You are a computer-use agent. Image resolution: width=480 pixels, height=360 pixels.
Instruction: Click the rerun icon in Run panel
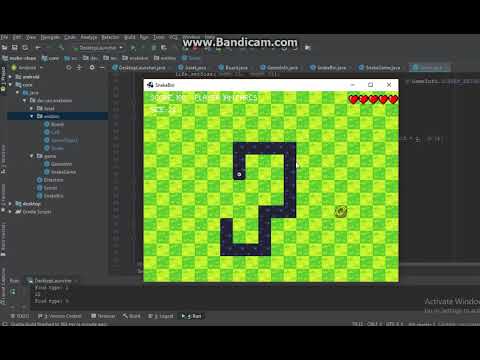pyautogui.click(x=13, y=292)
